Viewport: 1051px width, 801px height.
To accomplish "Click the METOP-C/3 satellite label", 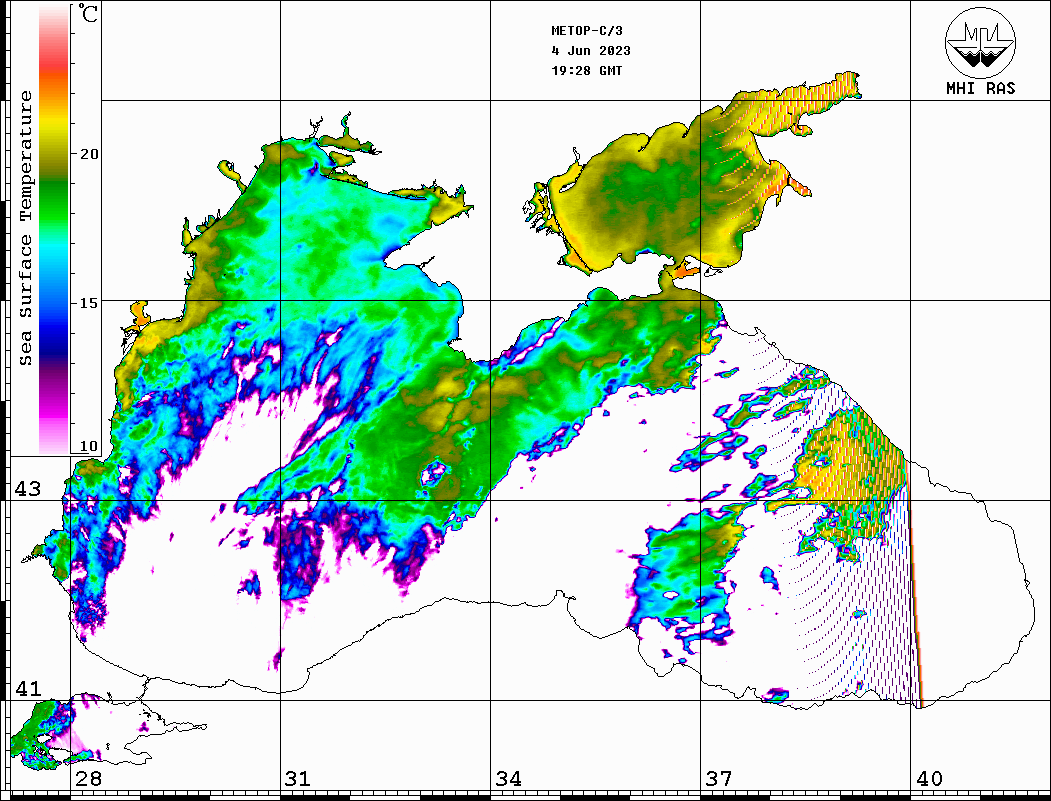I will 587,31.
